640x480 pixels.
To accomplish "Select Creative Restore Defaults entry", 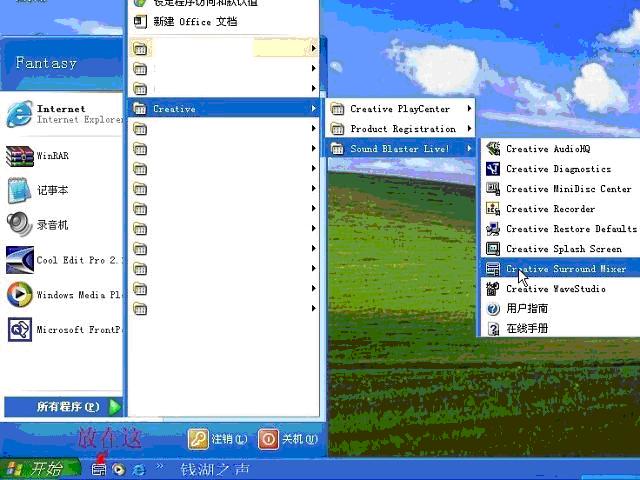I will tap(570, 229).
